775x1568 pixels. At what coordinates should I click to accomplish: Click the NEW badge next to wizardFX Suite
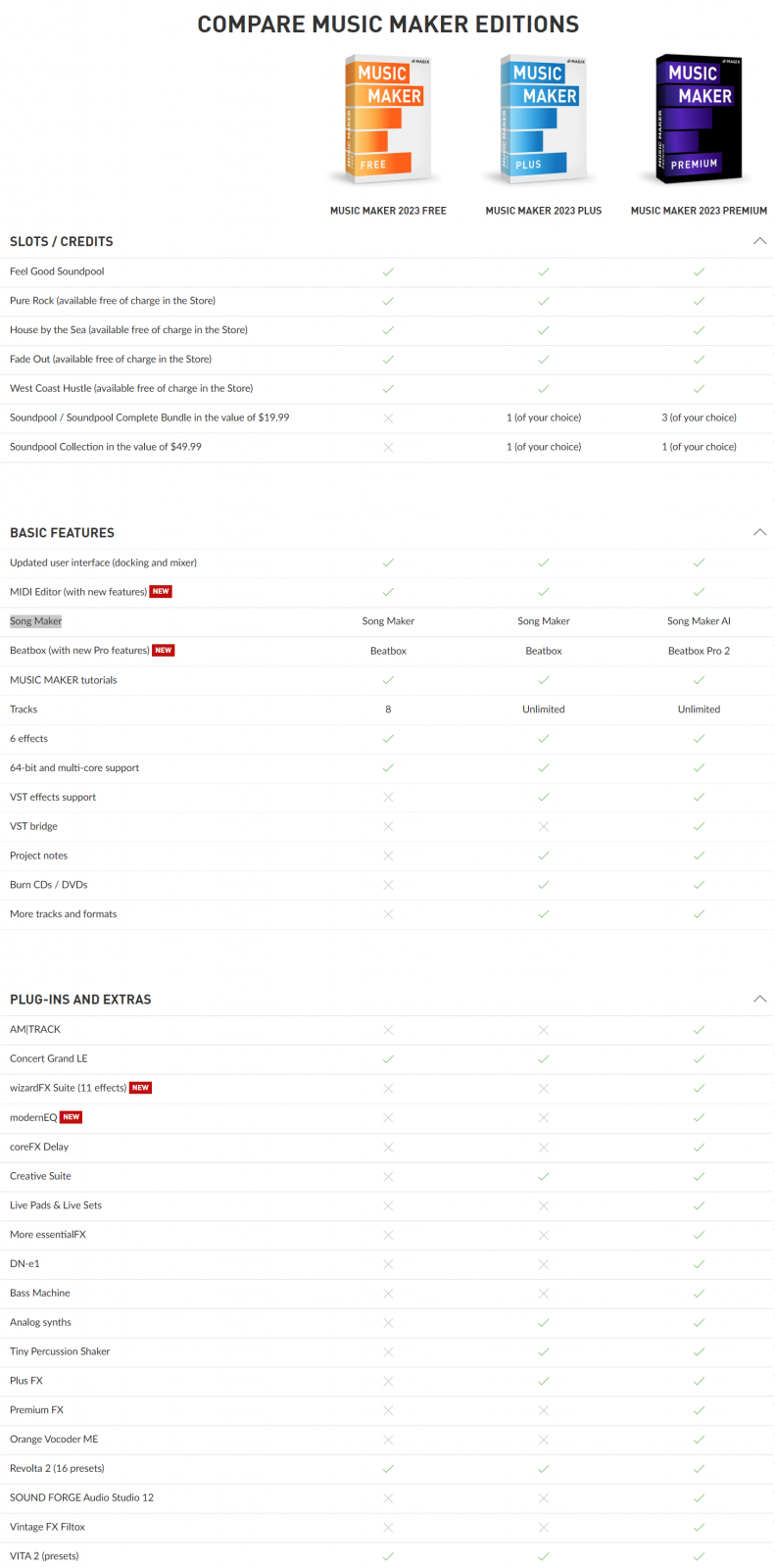pos(141,1088)
